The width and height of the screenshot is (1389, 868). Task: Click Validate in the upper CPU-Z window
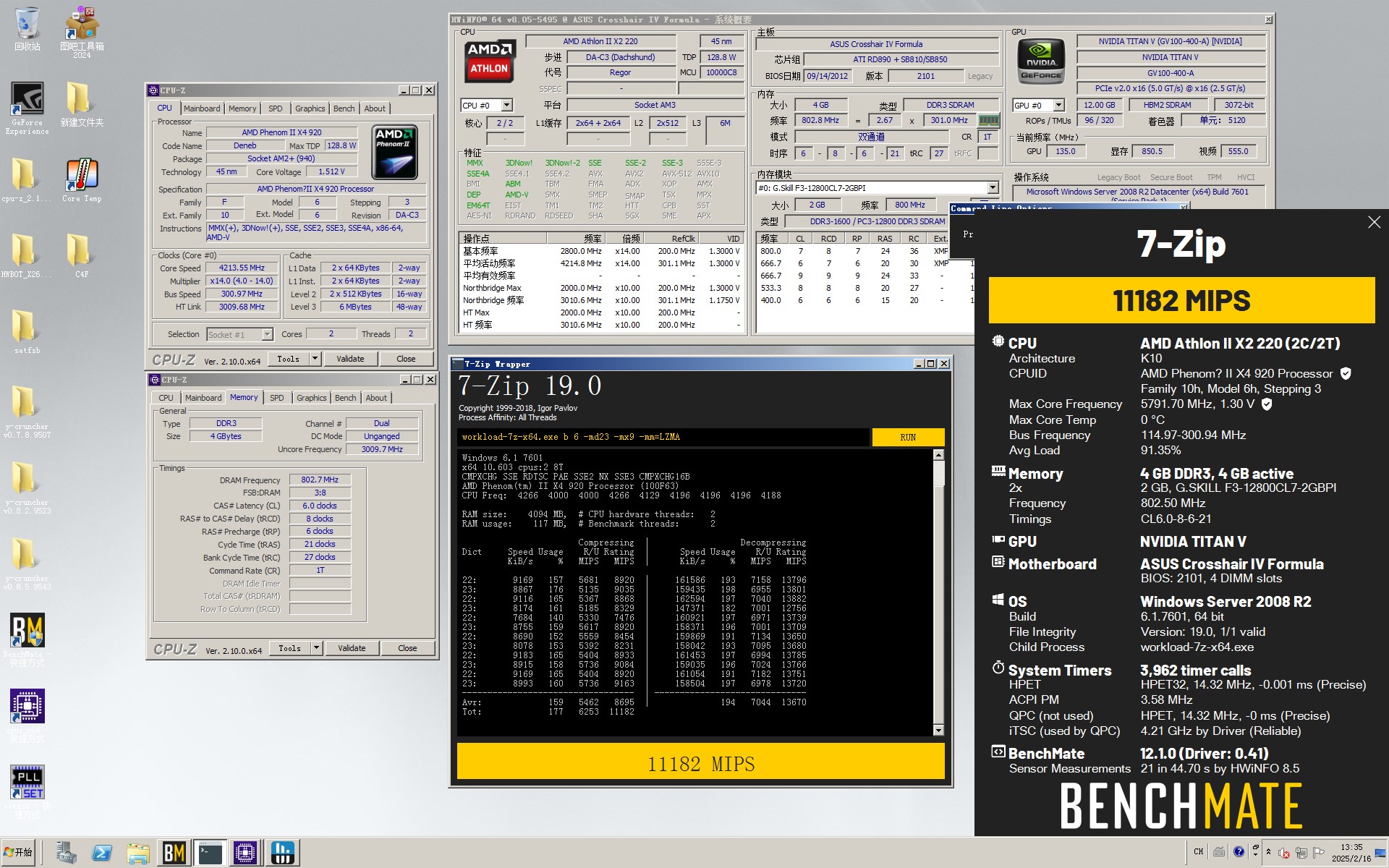350,359
